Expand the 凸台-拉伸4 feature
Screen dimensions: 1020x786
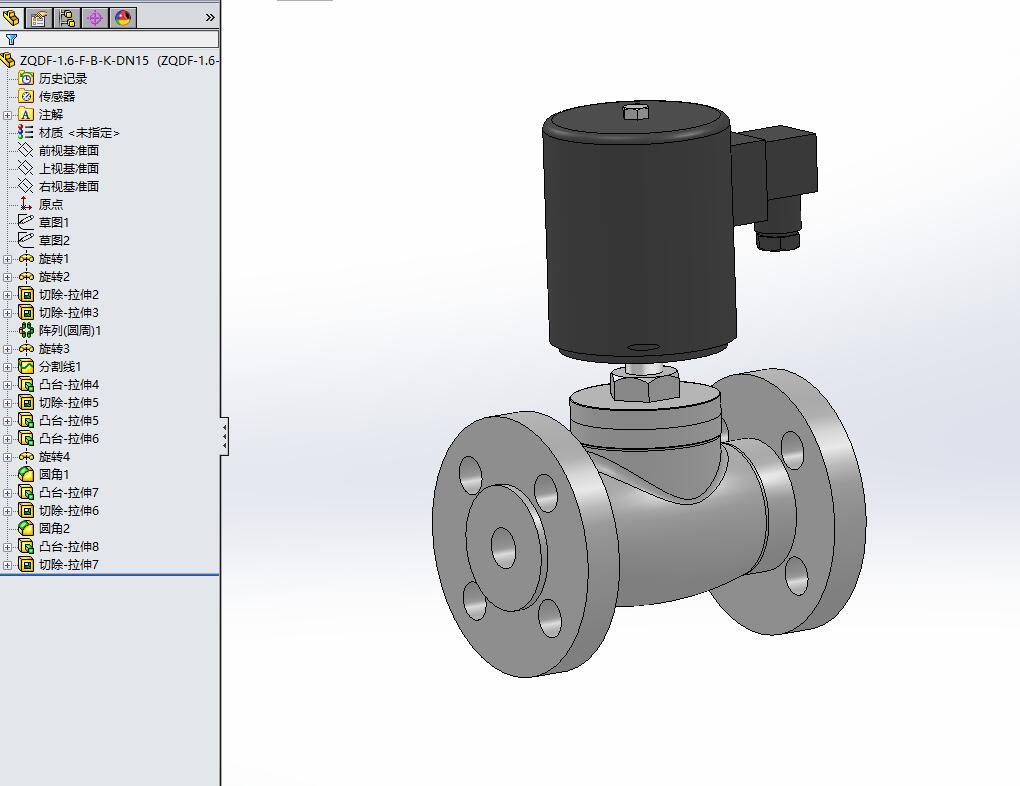[7, 385]
